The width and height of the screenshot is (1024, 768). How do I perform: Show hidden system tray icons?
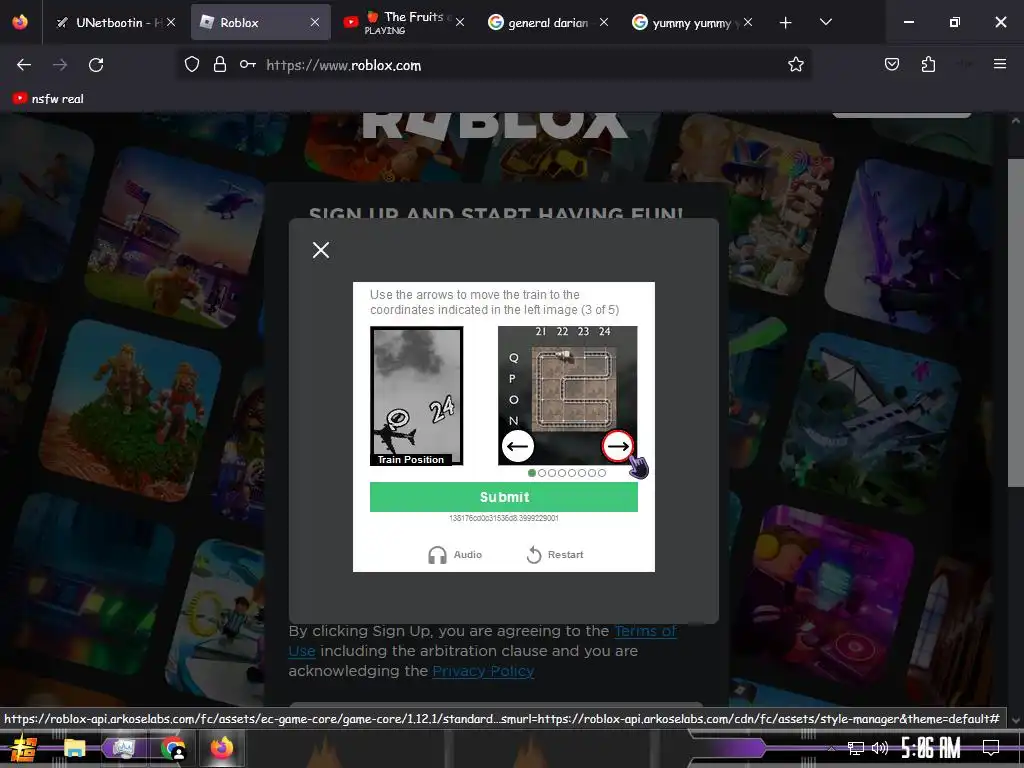pyautogui.click(x=831, y=748)
